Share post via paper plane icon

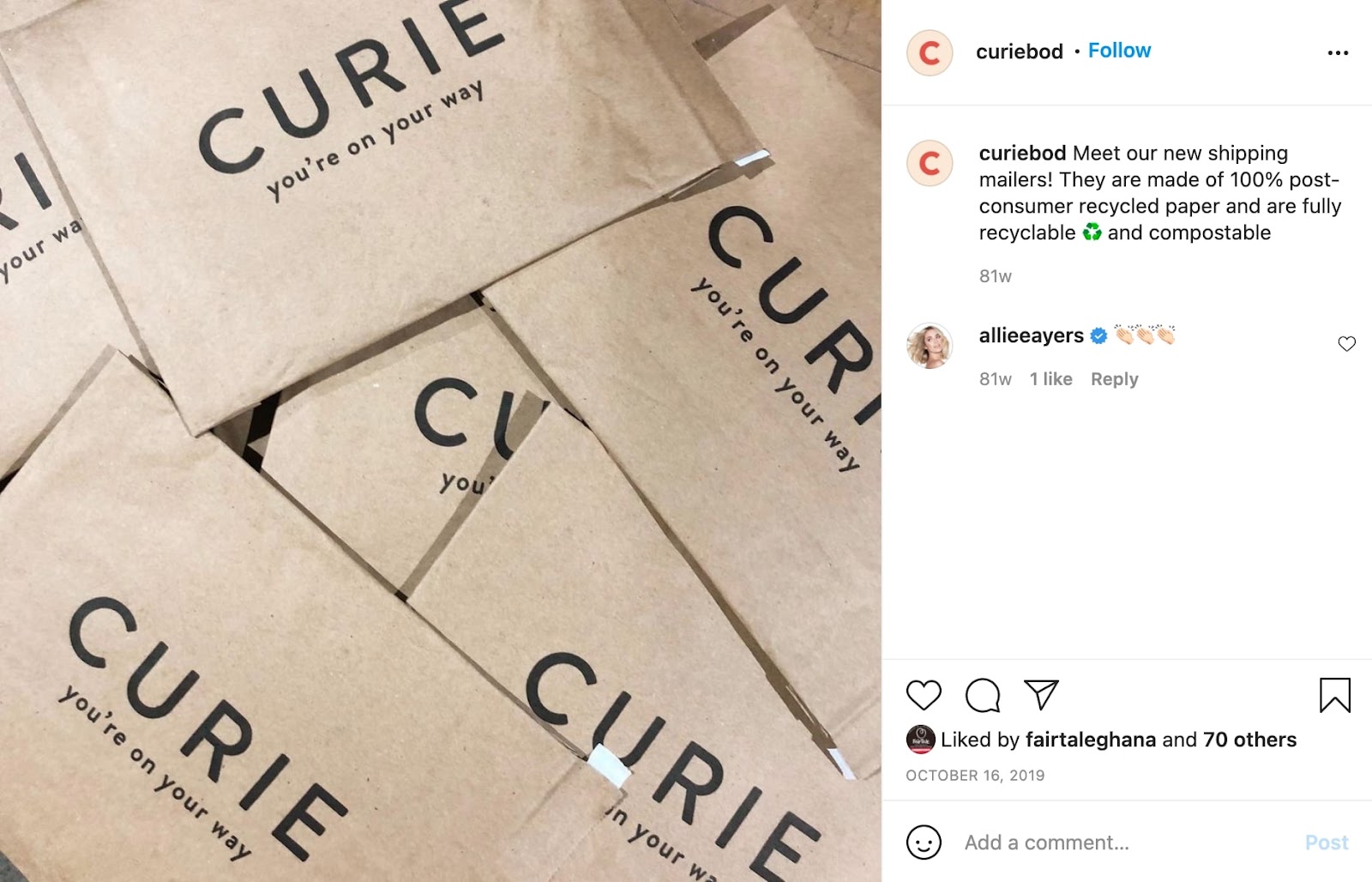[1041, 695]
